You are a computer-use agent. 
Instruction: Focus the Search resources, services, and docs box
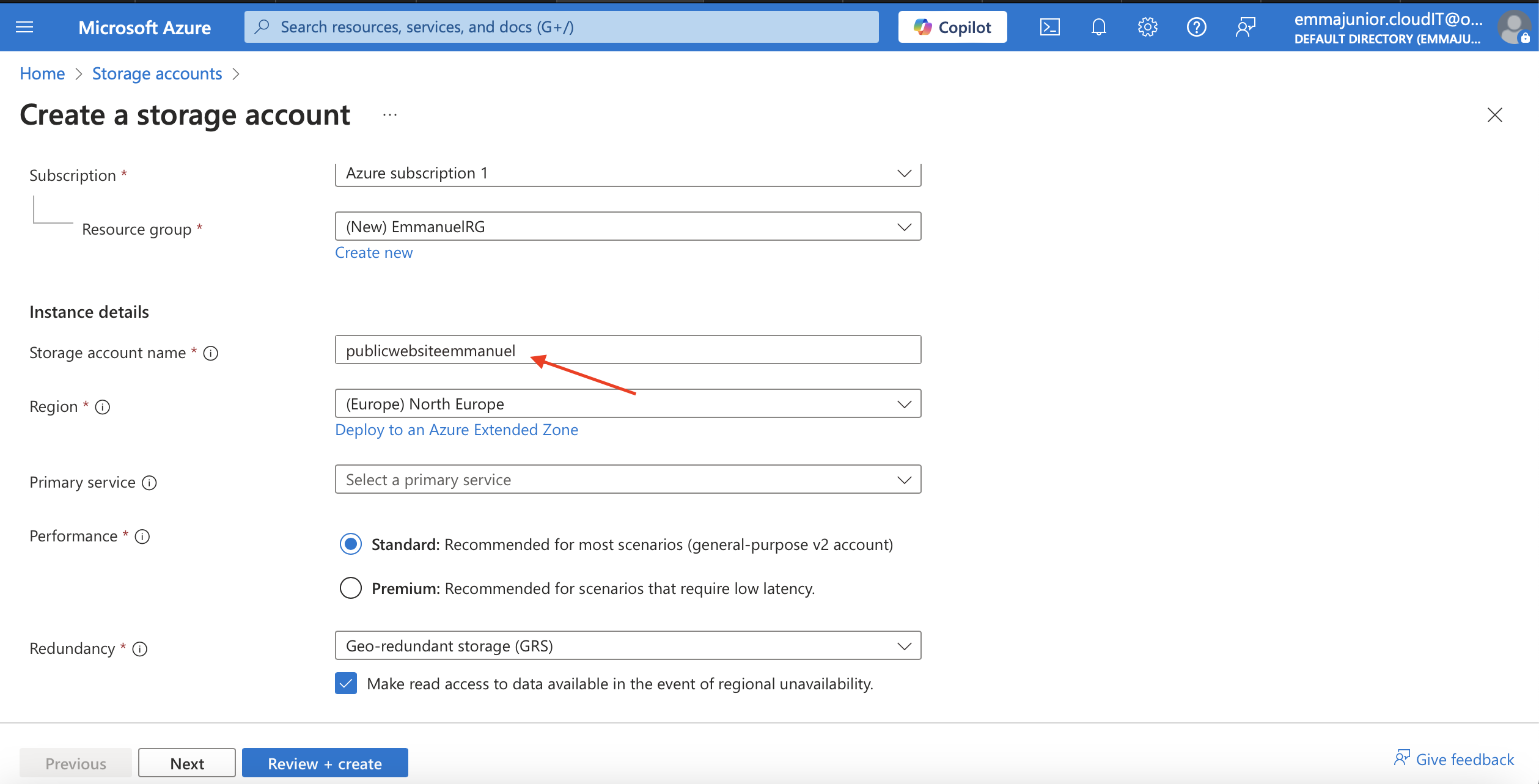click(561, 27)
